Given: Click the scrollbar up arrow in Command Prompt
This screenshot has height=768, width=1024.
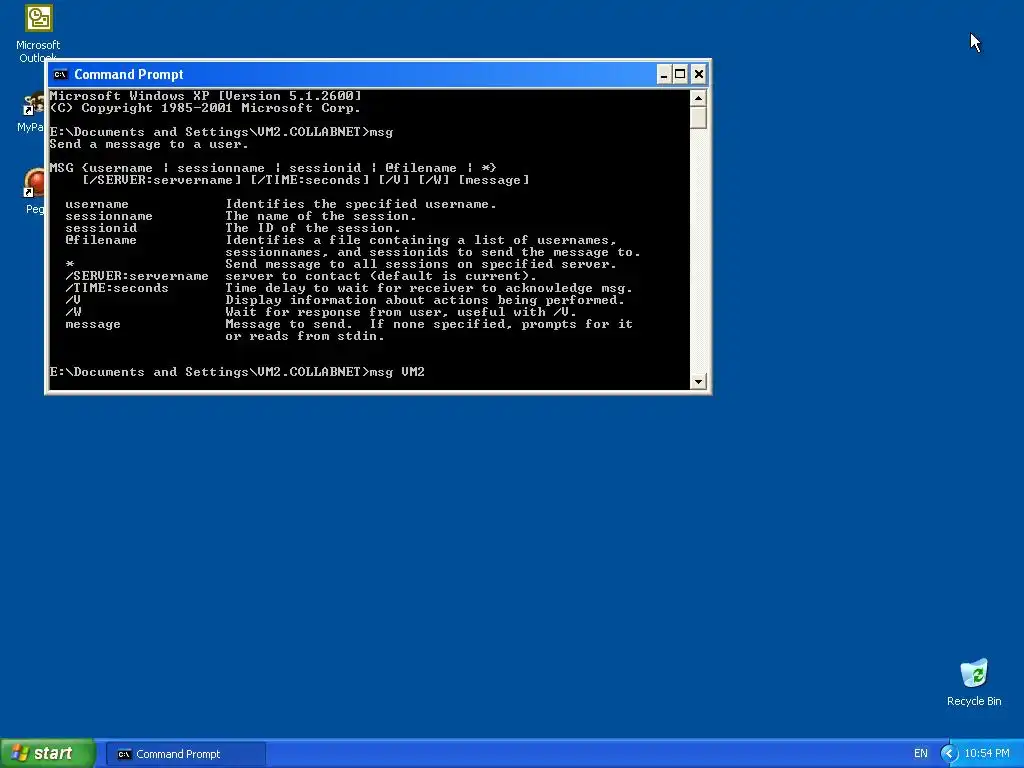Looking at the screenshot, I should click(698, 98).
